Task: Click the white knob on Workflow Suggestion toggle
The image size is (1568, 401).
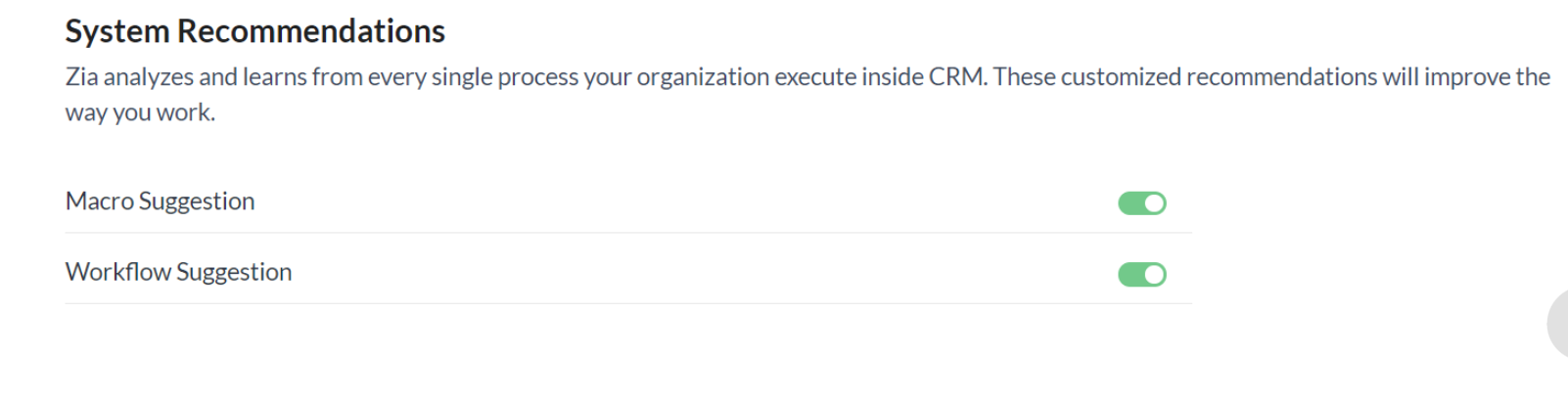Action: [x=1155, y=275]
